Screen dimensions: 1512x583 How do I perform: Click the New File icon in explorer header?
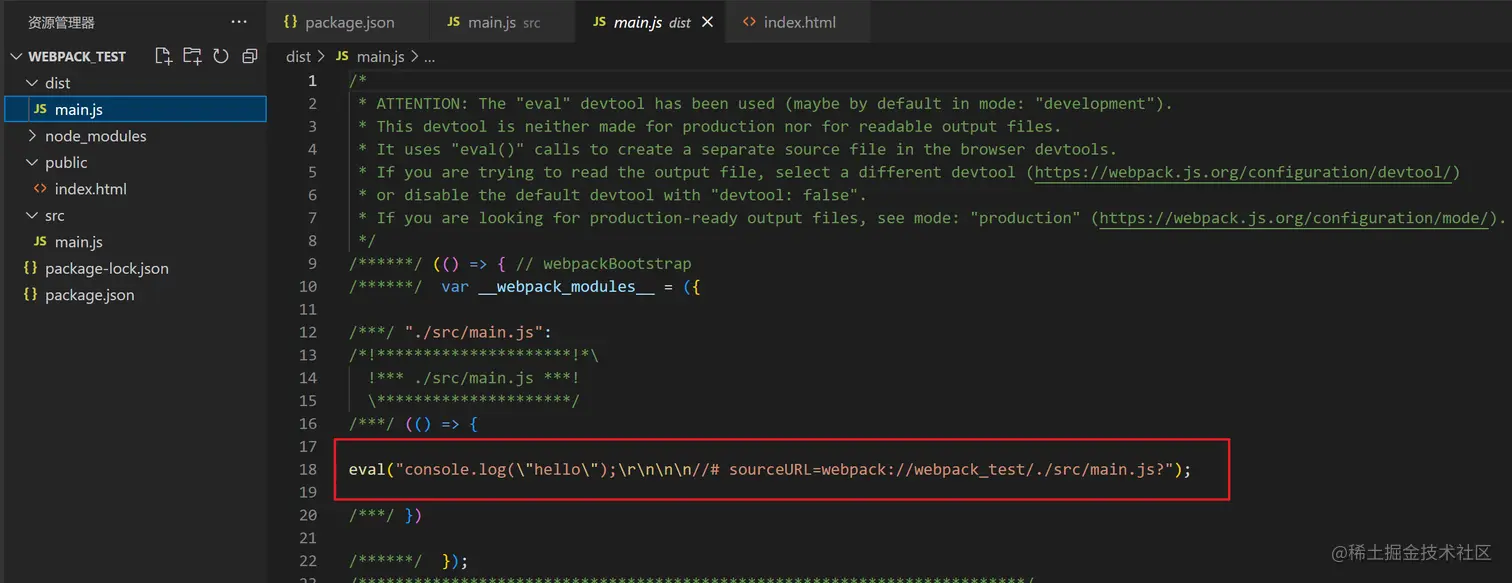click(x=163, y=56)
